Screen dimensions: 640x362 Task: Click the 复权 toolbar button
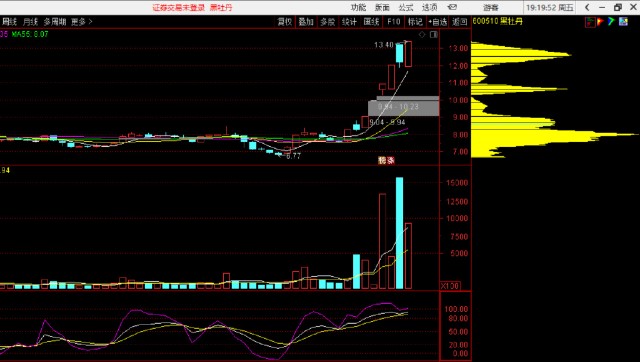click(x=284, y=22)
